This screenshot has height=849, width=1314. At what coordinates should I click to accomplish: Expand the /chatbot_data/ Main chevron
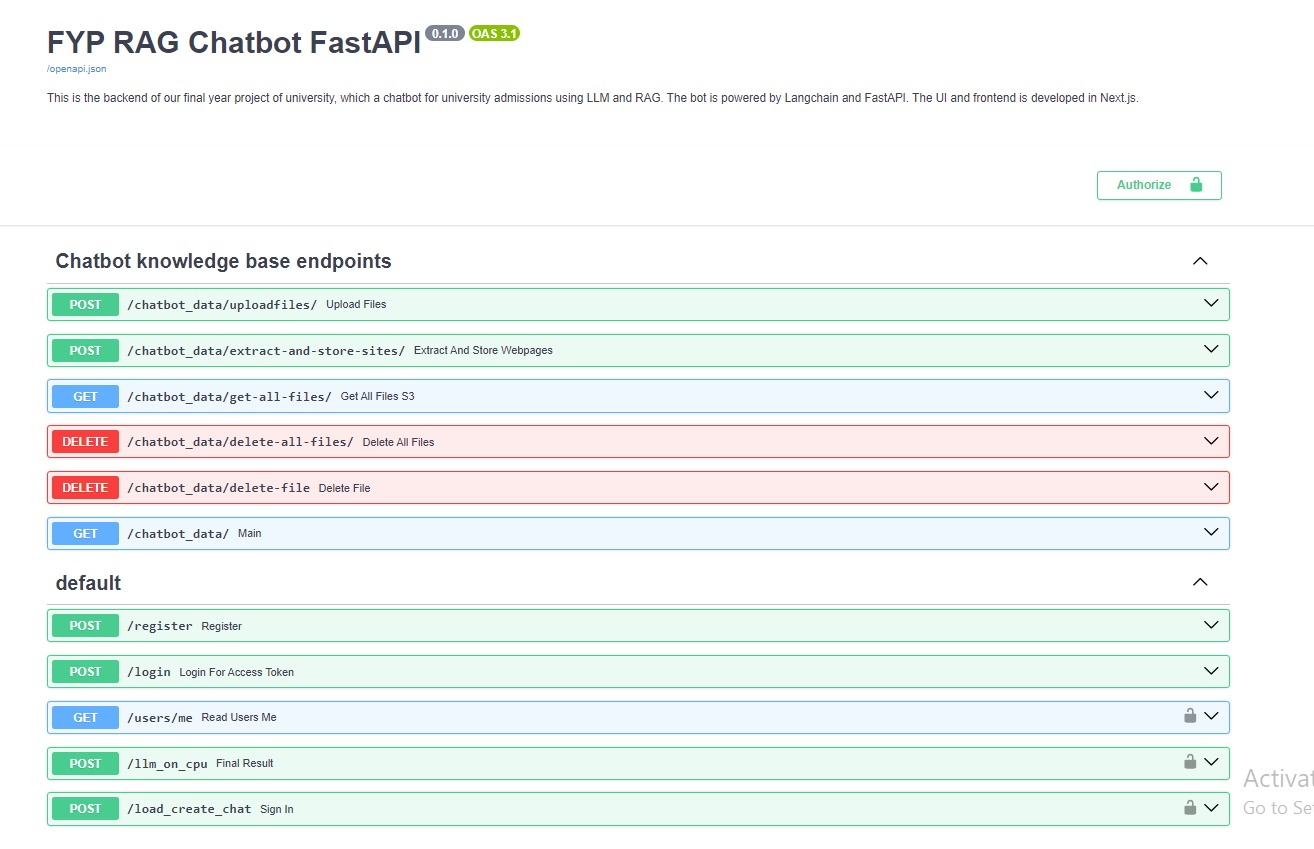tap(1211, 532)
